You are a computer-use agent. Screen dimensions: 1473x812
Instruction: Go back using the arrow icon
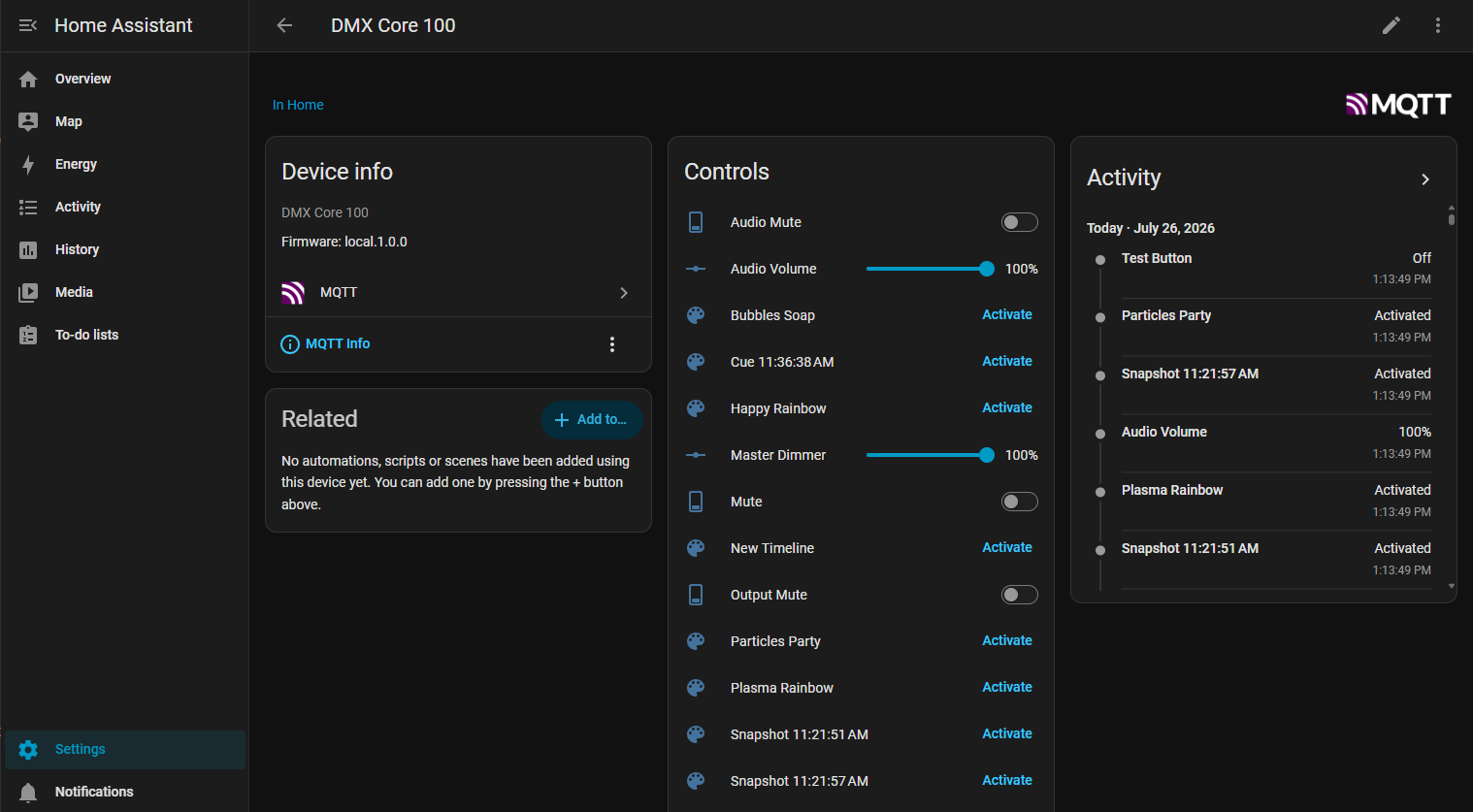[x=284, y=25]
